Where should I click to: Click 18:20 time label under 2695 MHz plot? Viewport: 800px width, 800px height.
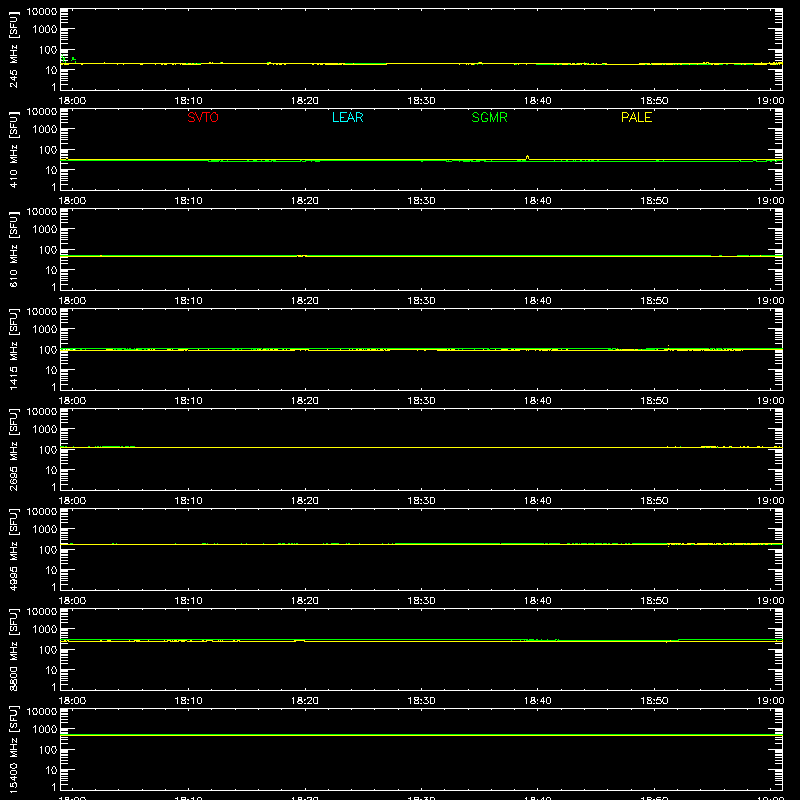click(x=305, y=501)
